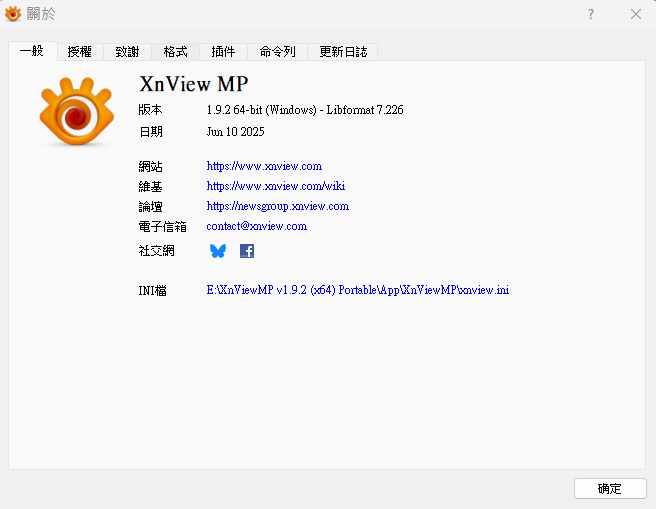Open the xnview.com/wiki link
This screenshot has height=509, width=656.
click(x=276, y=186)
